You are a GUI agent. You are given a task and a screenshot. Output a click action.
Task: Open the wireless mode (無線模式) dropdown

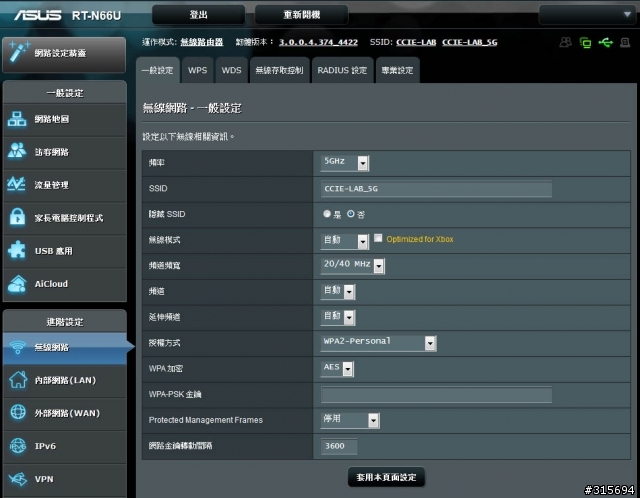pos(345,241)
